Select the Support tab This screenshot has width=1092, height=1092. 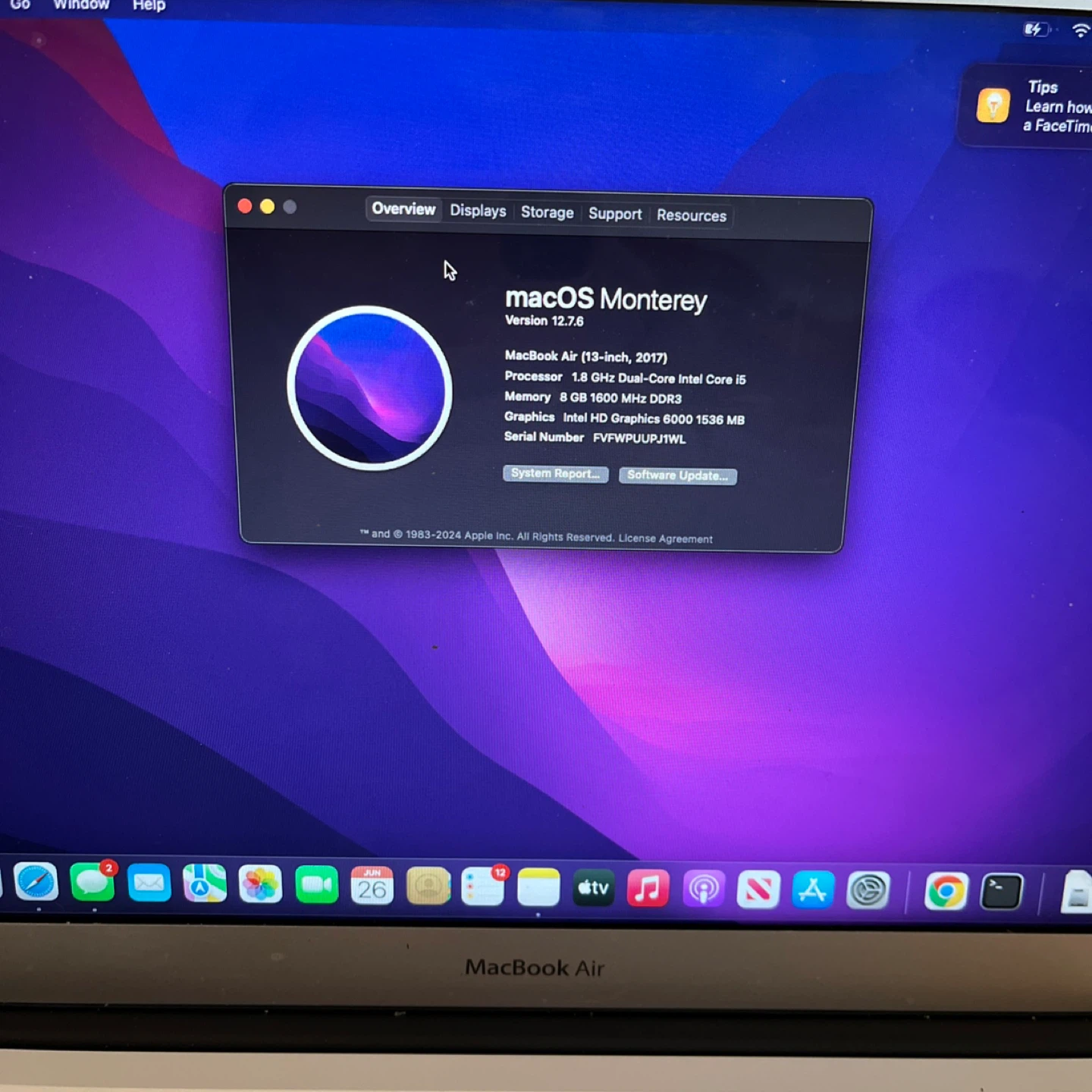(x=615, y=214)
